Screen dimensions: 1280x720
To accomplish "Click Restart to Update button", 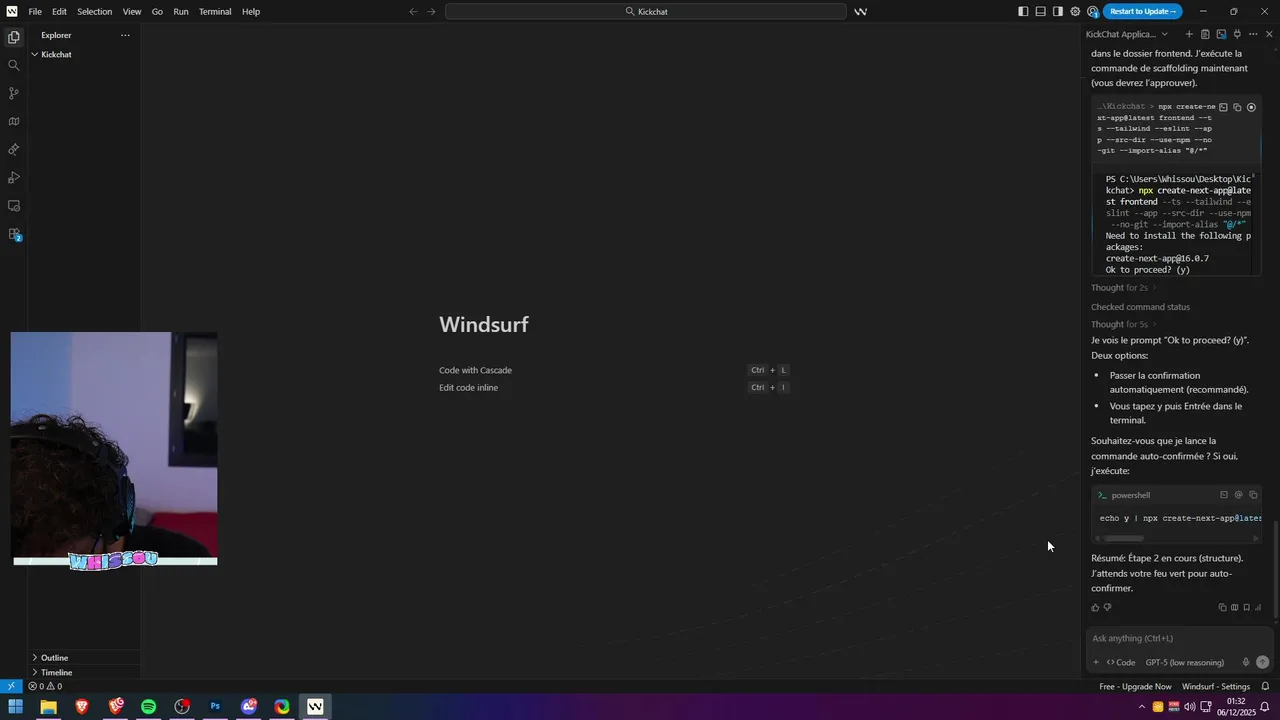I will pos(1143,11).
